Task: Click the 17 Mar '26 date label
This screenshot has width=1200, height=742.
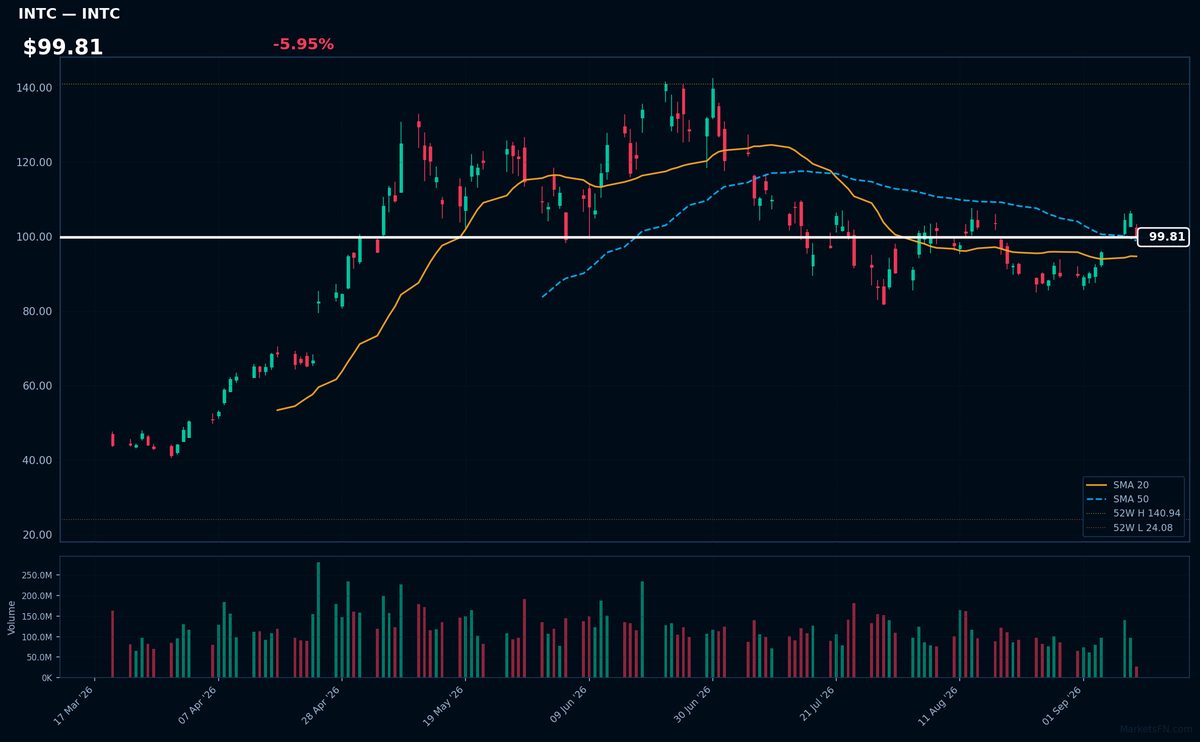Action: point(75,705)
